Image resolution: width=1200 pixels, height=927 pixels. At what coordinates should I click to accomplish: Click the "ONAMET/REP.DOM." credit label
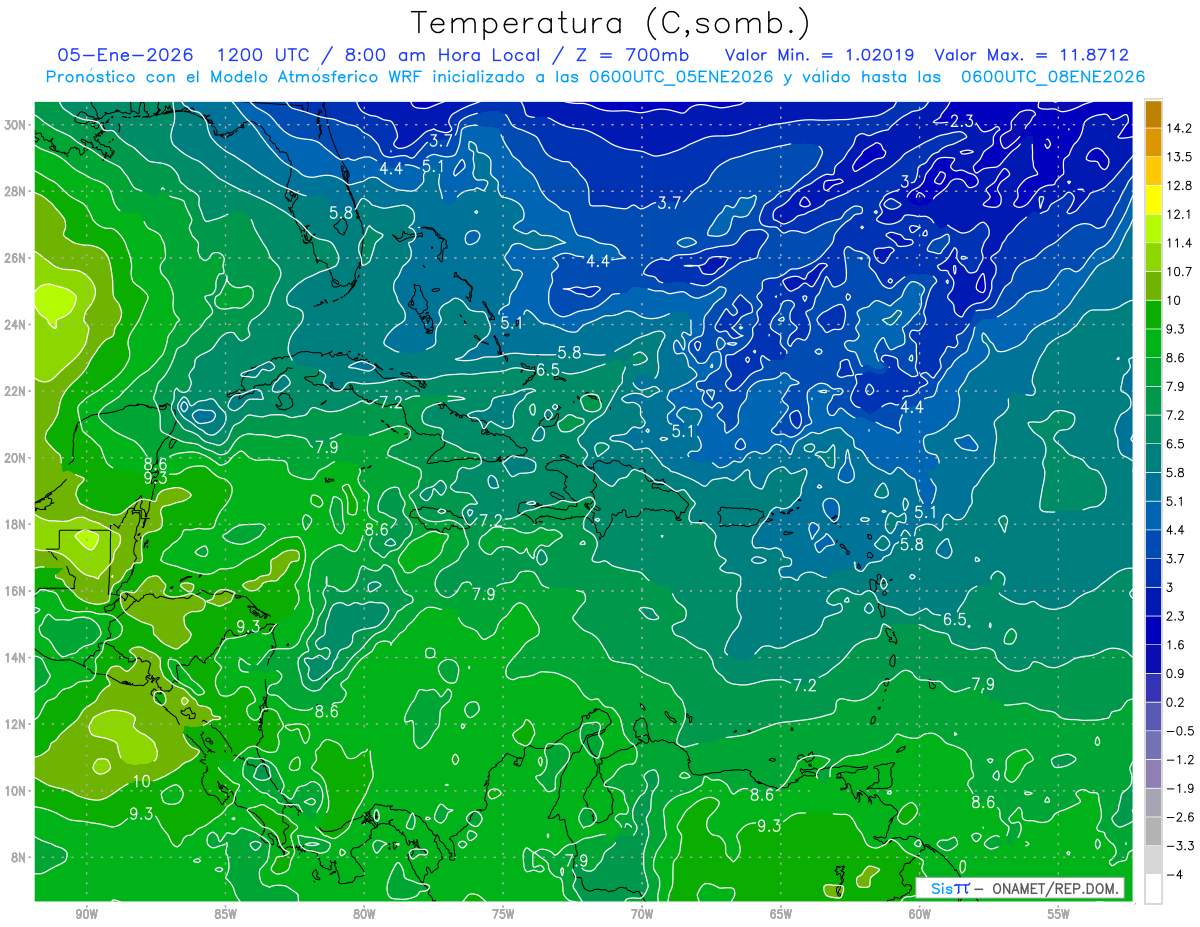click(x=1055, y=888)
